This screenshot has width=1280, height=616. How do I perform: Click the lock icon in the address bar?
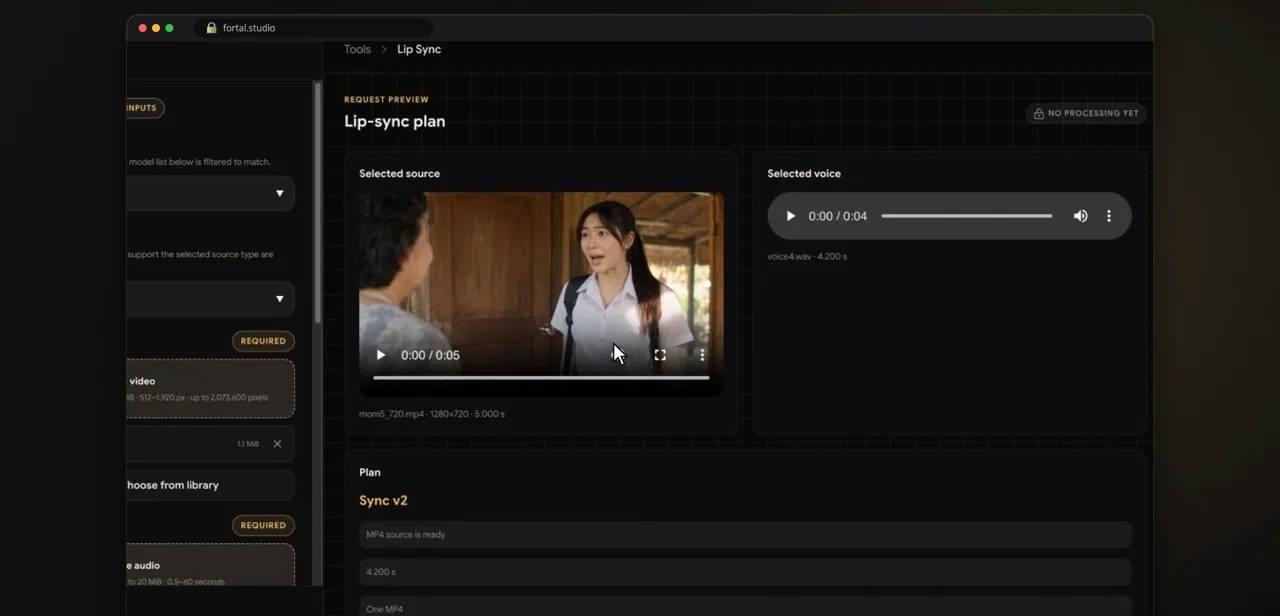tap(211, 28)
